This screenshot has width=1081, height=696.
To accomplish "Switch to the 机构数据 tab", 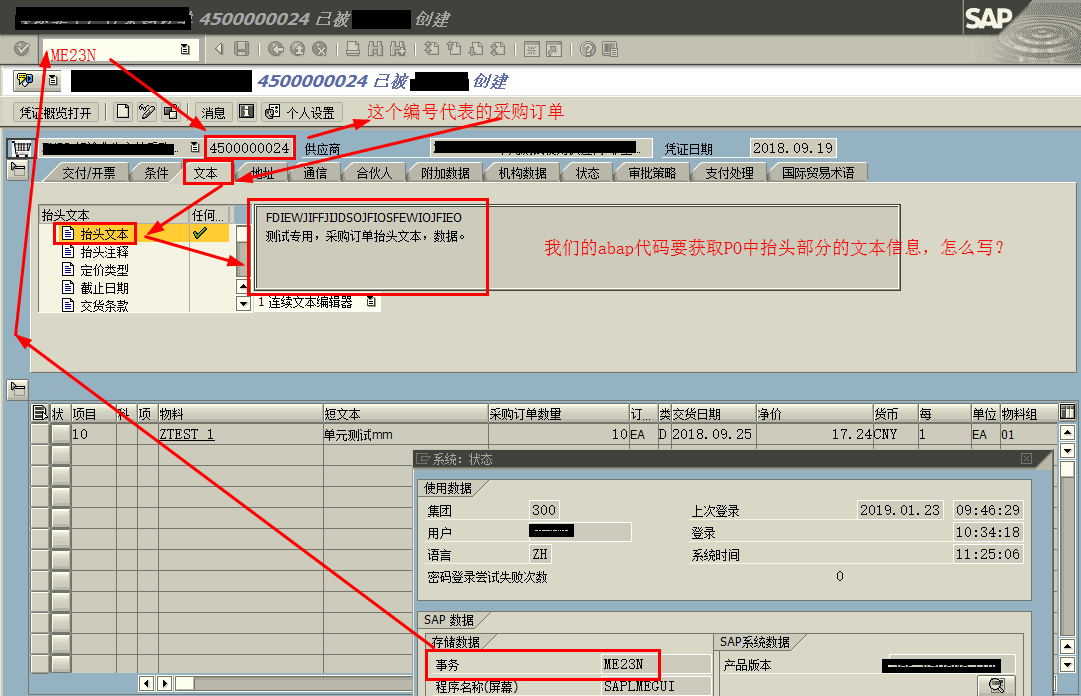I will [x=523, y=173].
